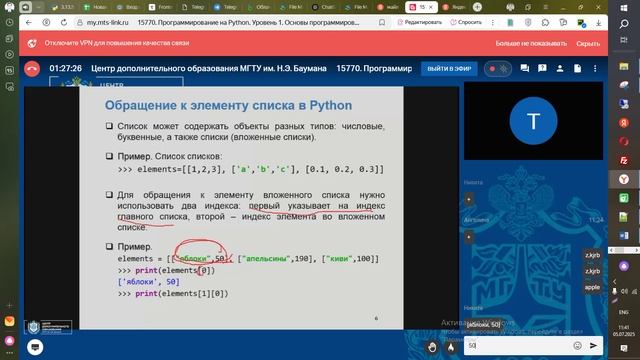640x360 pixels.
Task: Close the active '15' browser tab
Action: tap(431, 7)
